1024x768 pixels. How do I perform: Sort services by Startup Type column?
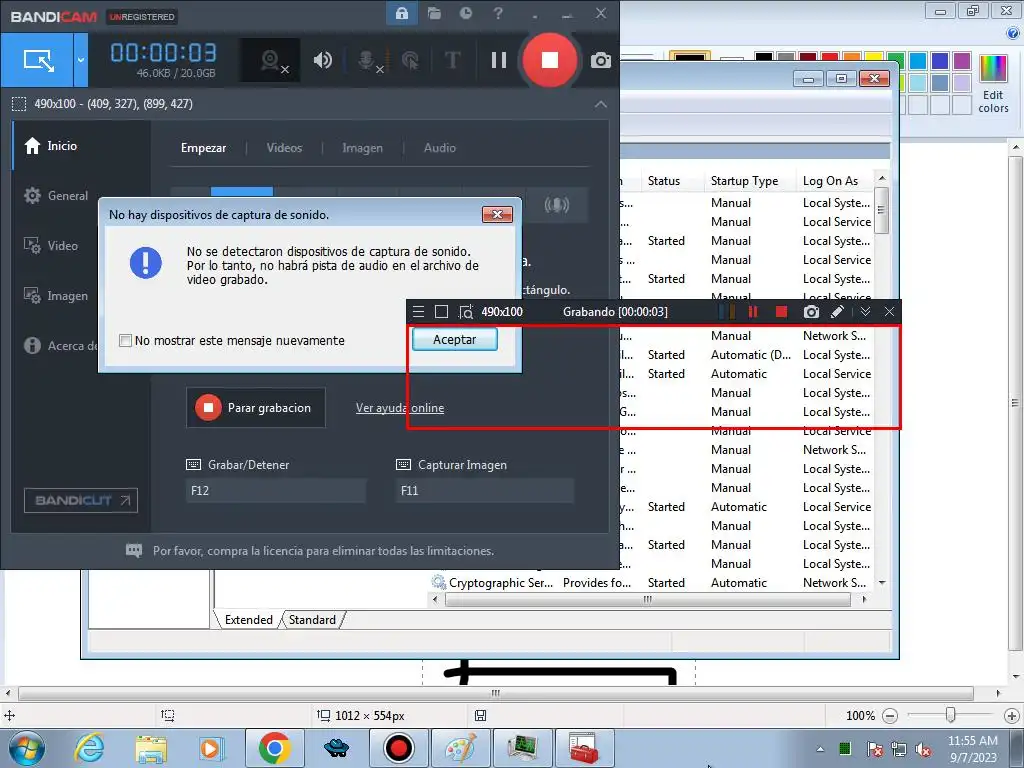[748, 181]
